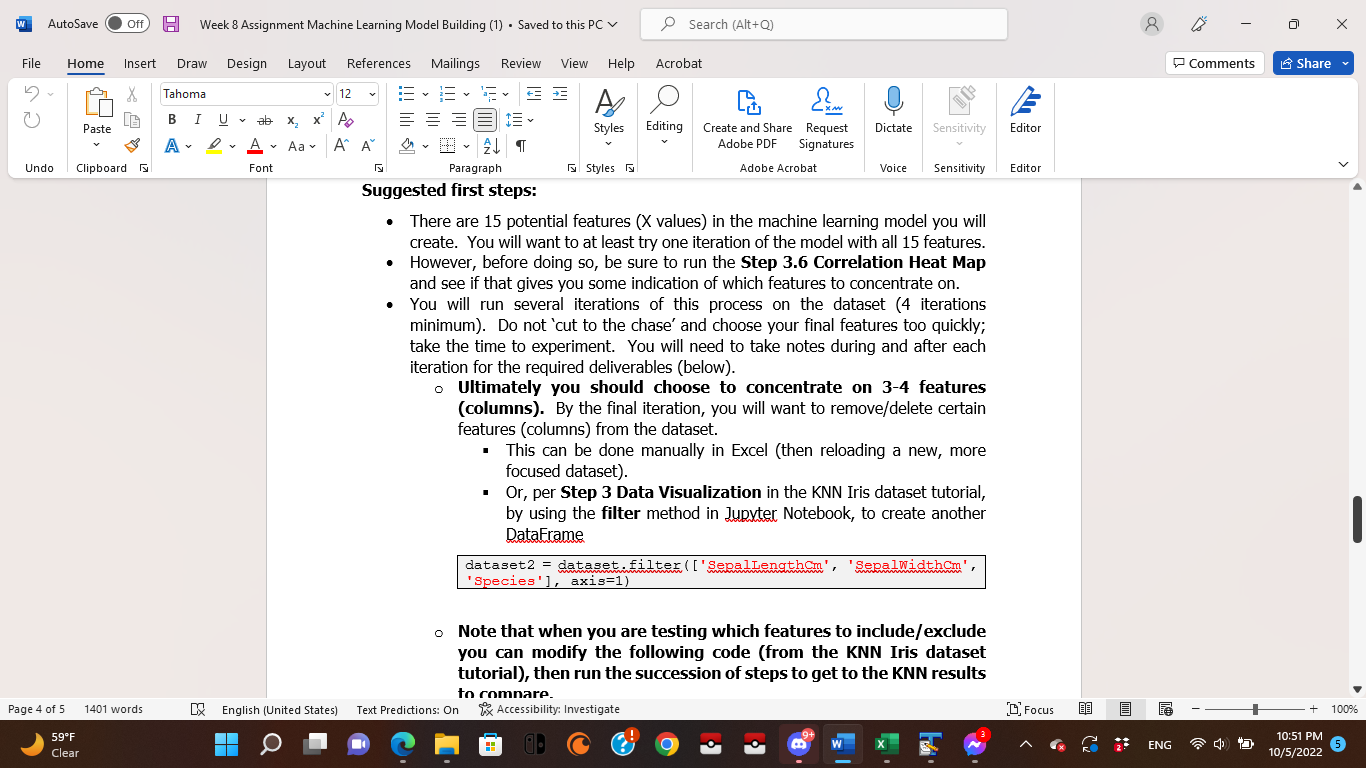
Task: Open the Insert ribbon tab
Action: (x=140, y=63)
